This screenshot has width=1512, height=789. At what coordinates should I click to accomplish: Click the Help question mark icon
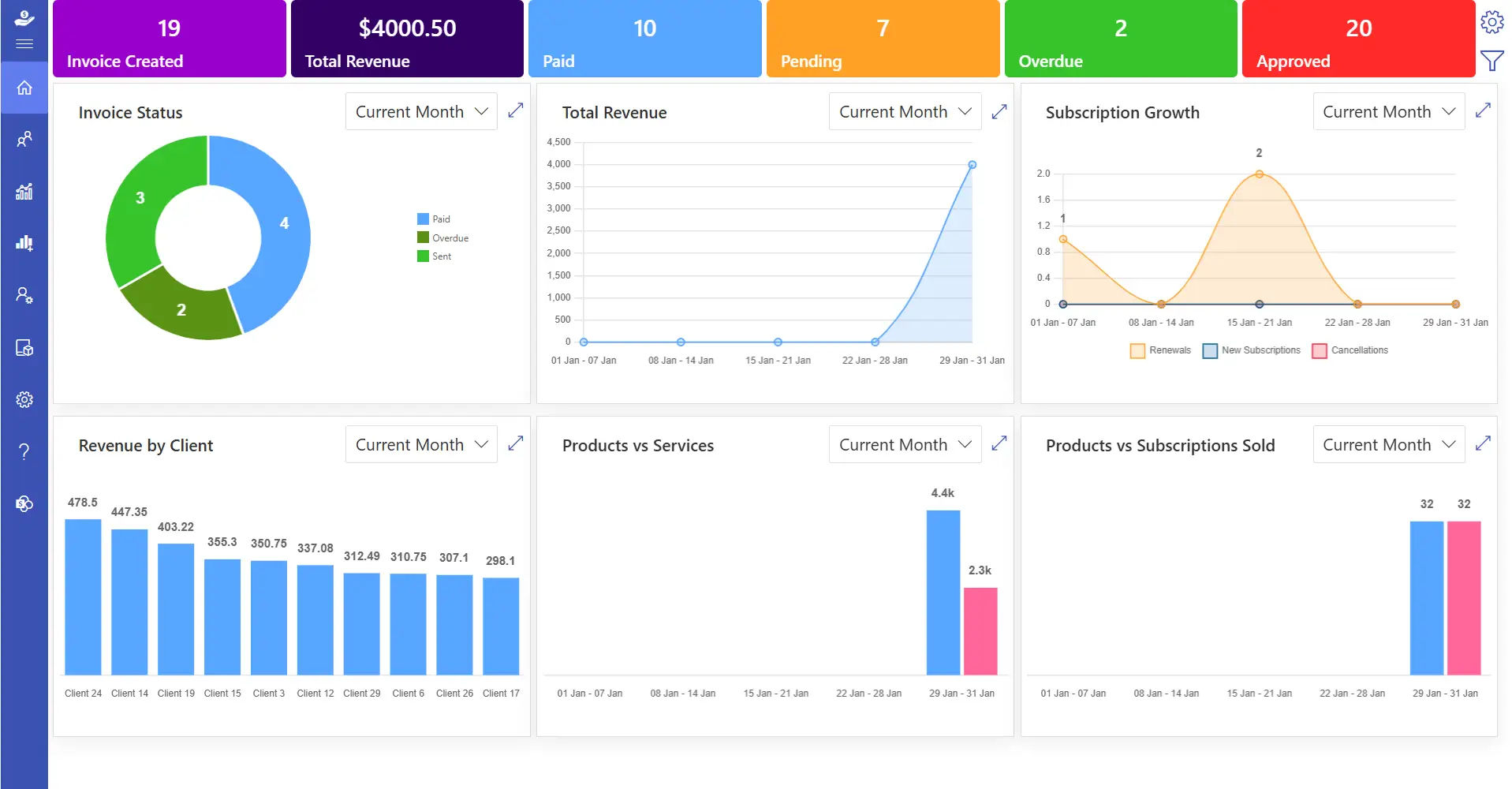point(24,451)
